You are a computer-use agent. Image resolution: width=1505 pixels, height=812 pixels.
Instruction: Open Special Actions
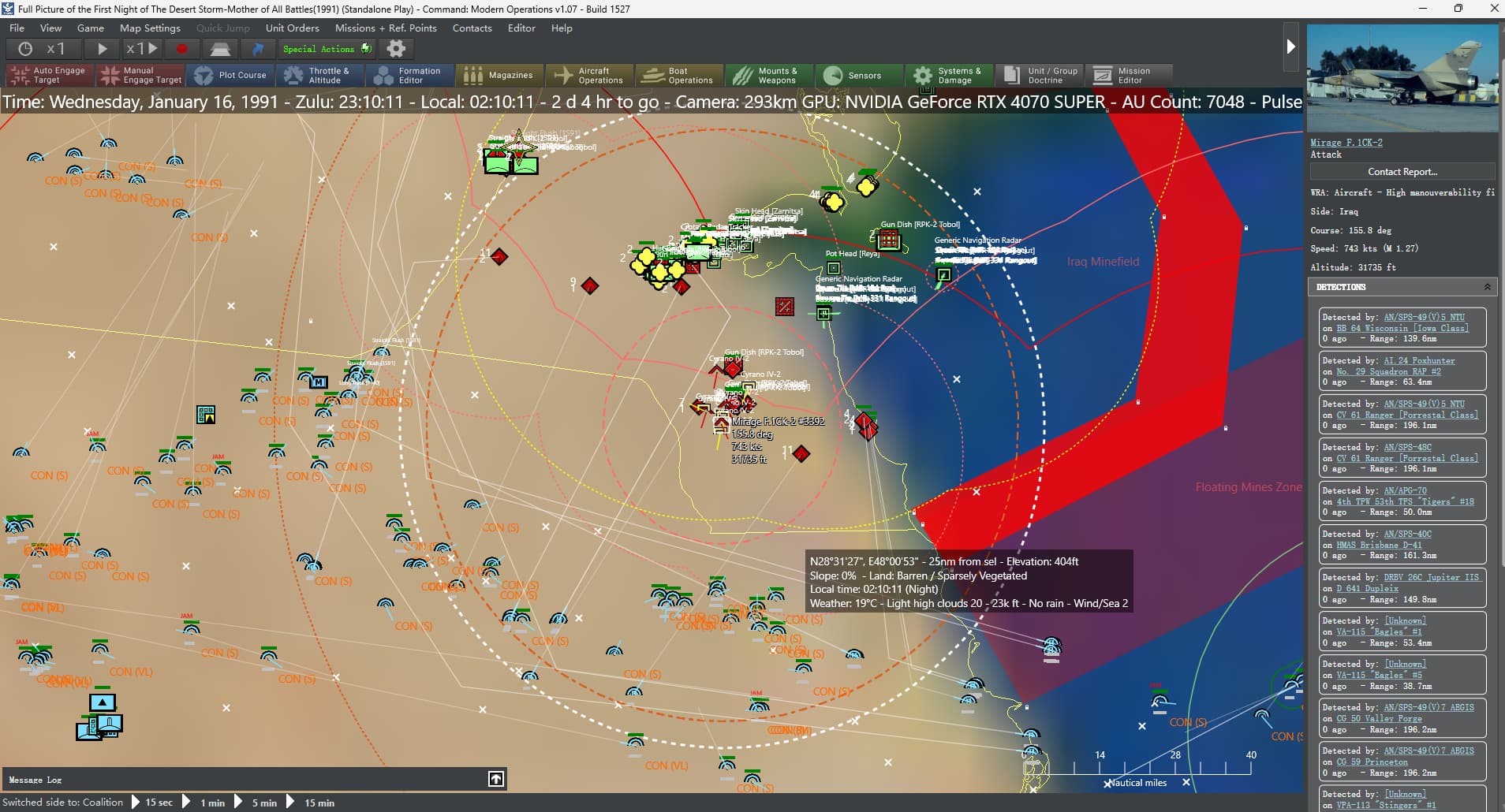[x=327, y=49]
